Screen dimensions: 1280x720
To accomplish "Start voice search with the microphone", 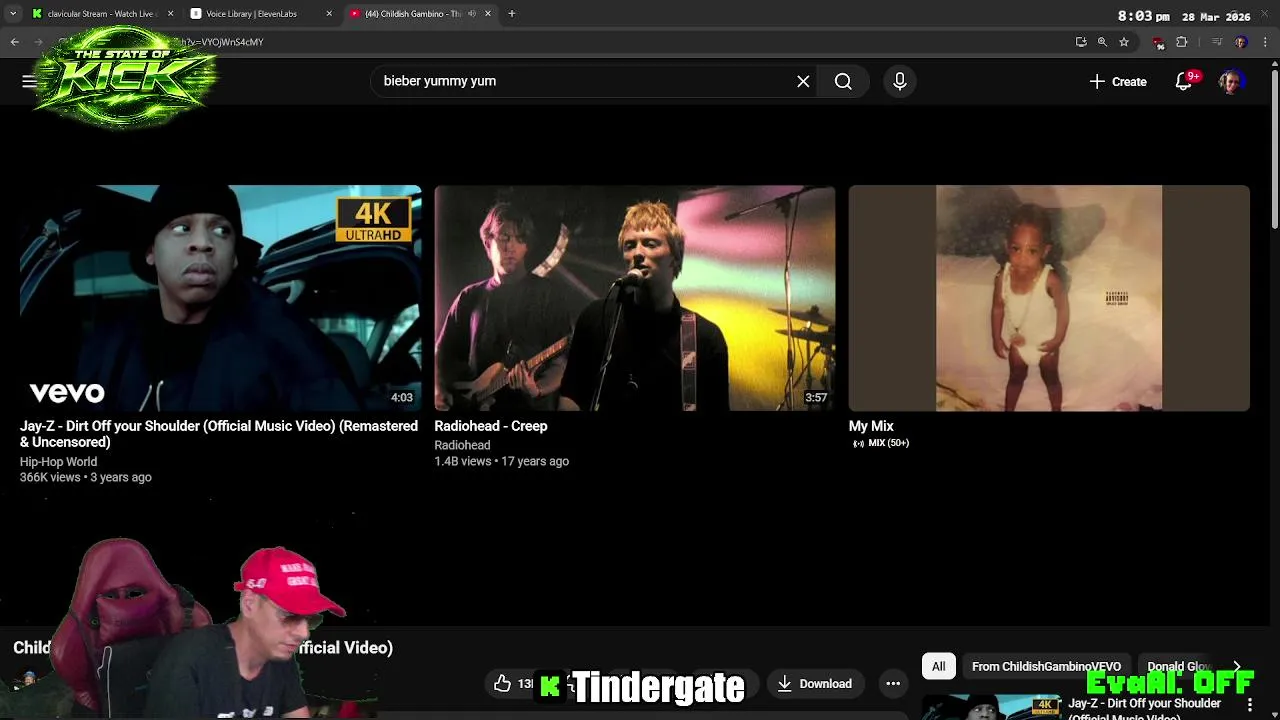I will coord(899,81).
